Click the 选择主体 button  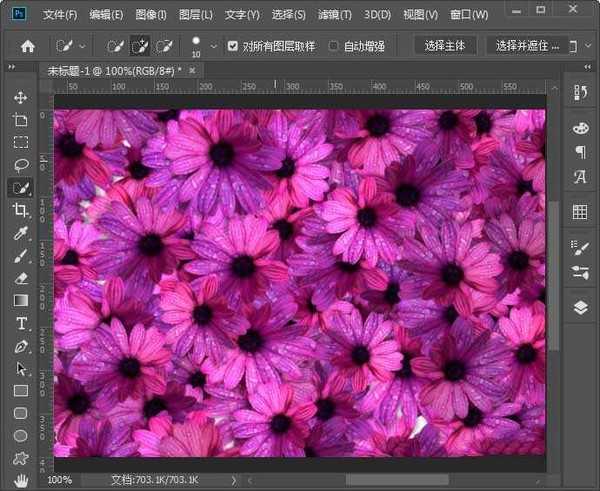coord(444,46)
